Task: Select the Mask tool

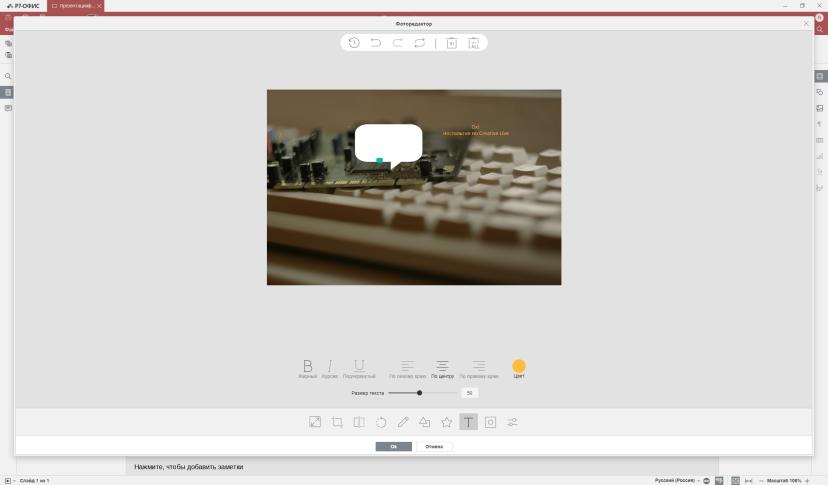Action: coord(491,422)
